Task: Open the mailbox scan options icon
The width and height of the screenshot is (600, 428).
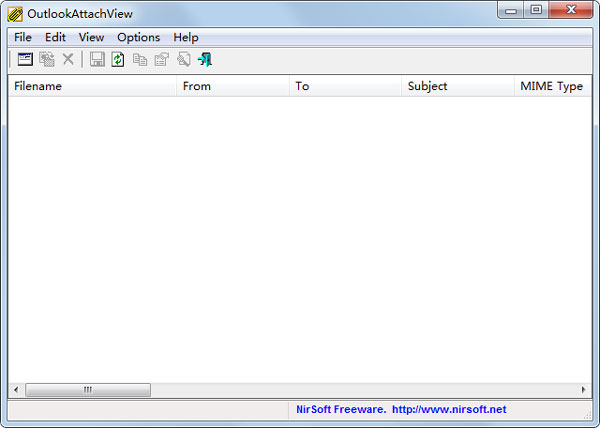Action: coord(25,59)
